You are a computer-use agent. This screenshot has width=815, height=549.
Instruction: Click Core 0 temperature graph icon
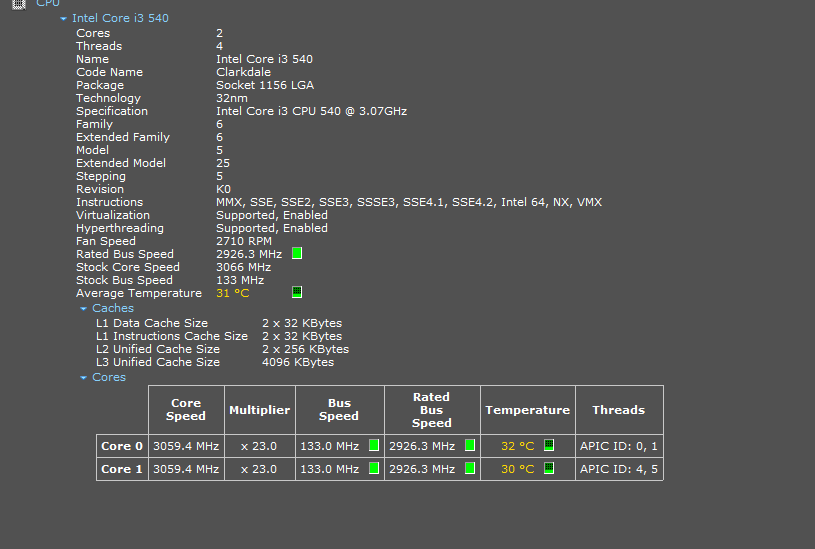(549, 445)
